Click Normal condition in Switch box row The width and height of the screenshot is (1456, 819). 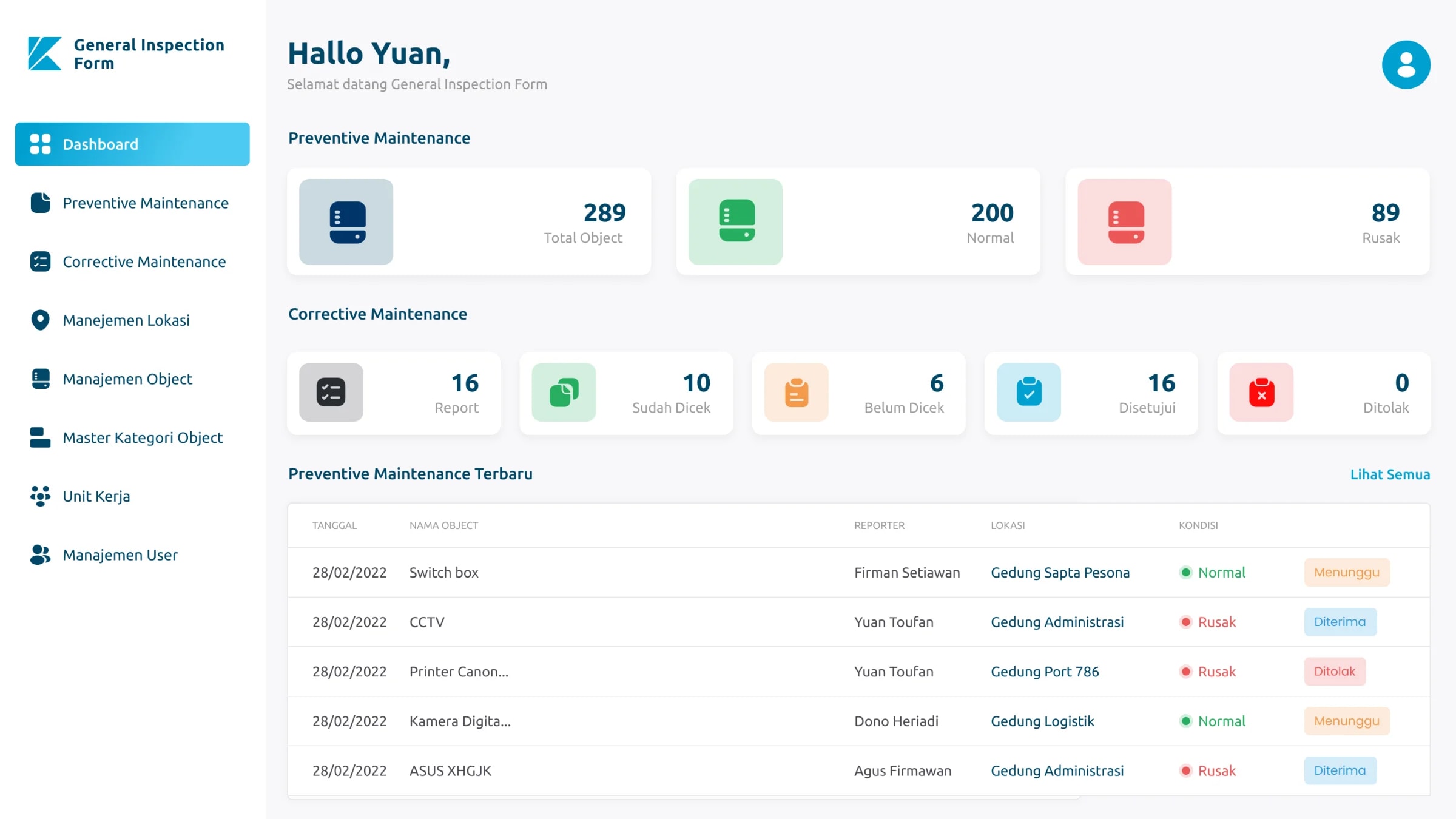[x=1212, y=573]
